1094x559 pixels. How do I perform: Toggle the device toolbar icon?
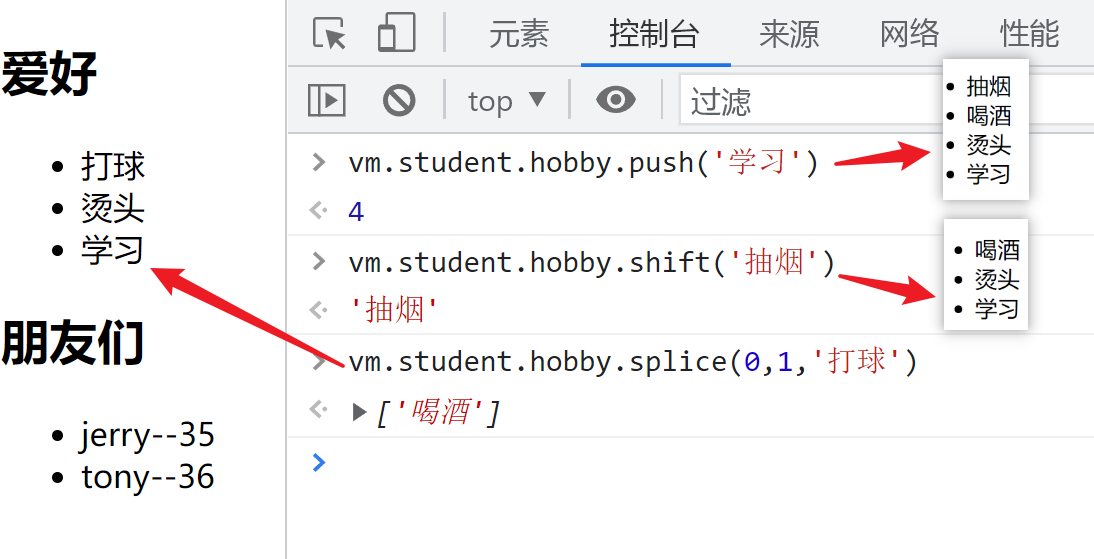pos(396,34)
